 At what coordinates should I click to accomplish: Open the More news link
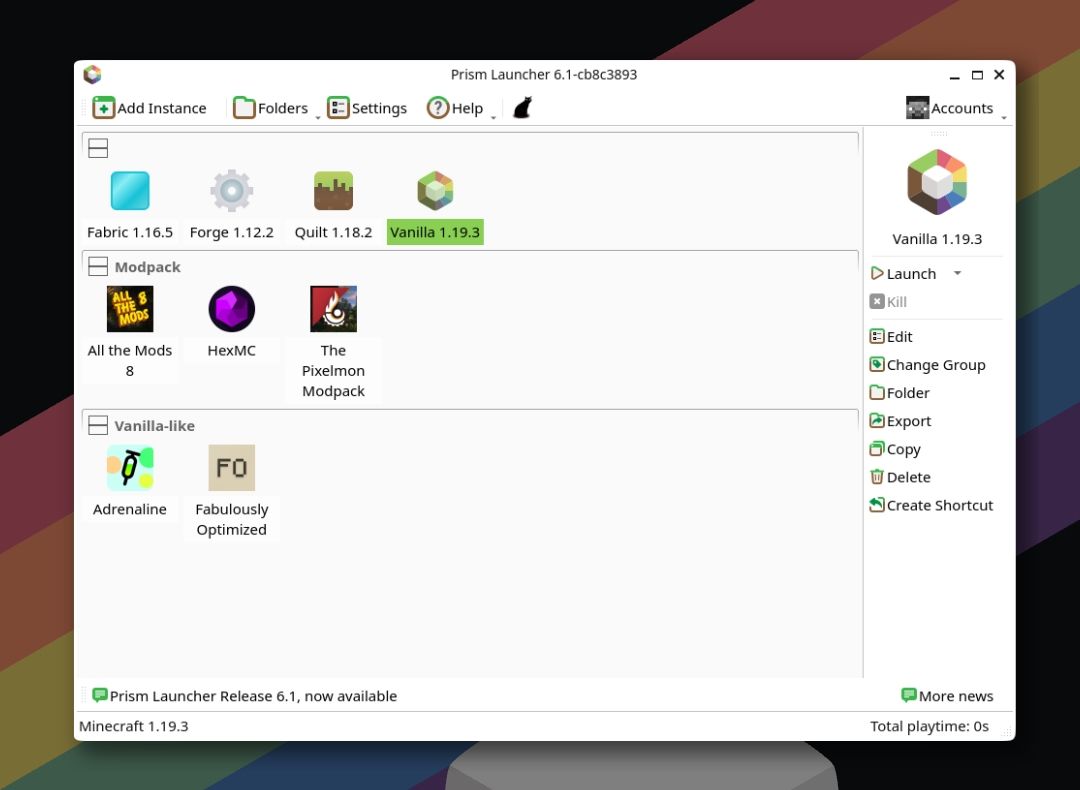coord(947,696)
